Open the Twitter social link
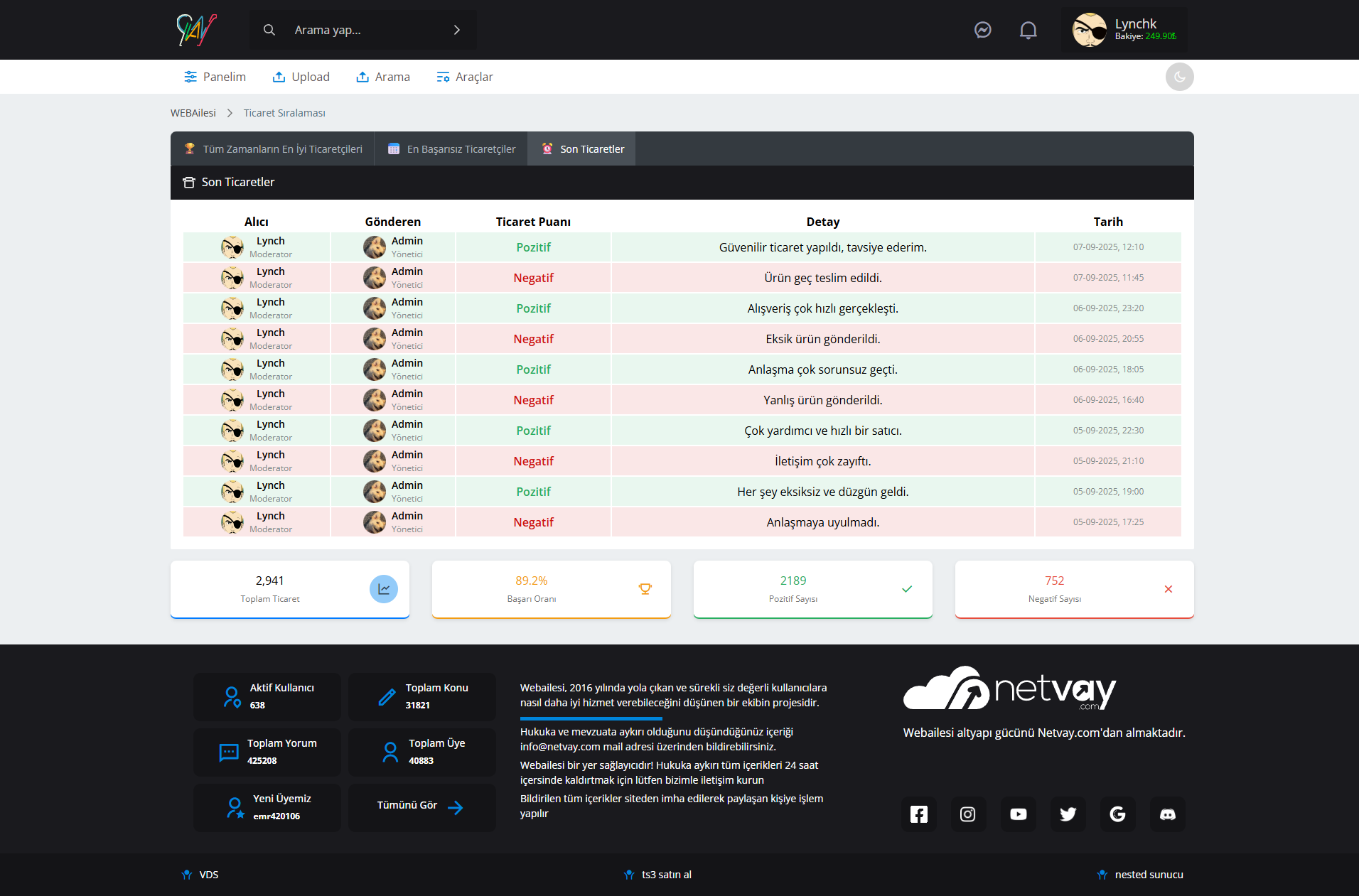 click(1068, 814)
